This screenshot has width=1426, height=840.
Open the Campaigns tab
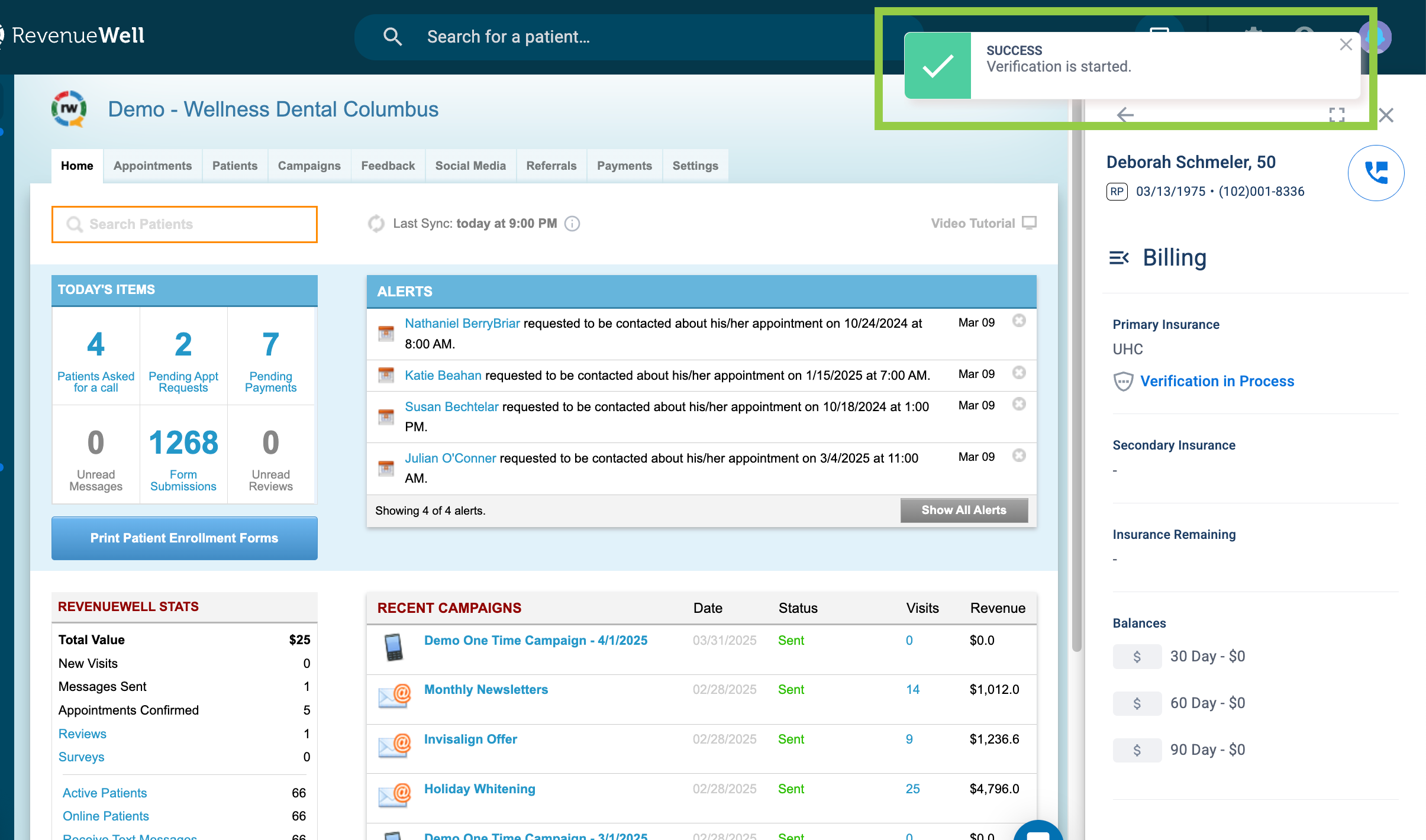click(x=309, y=166)
